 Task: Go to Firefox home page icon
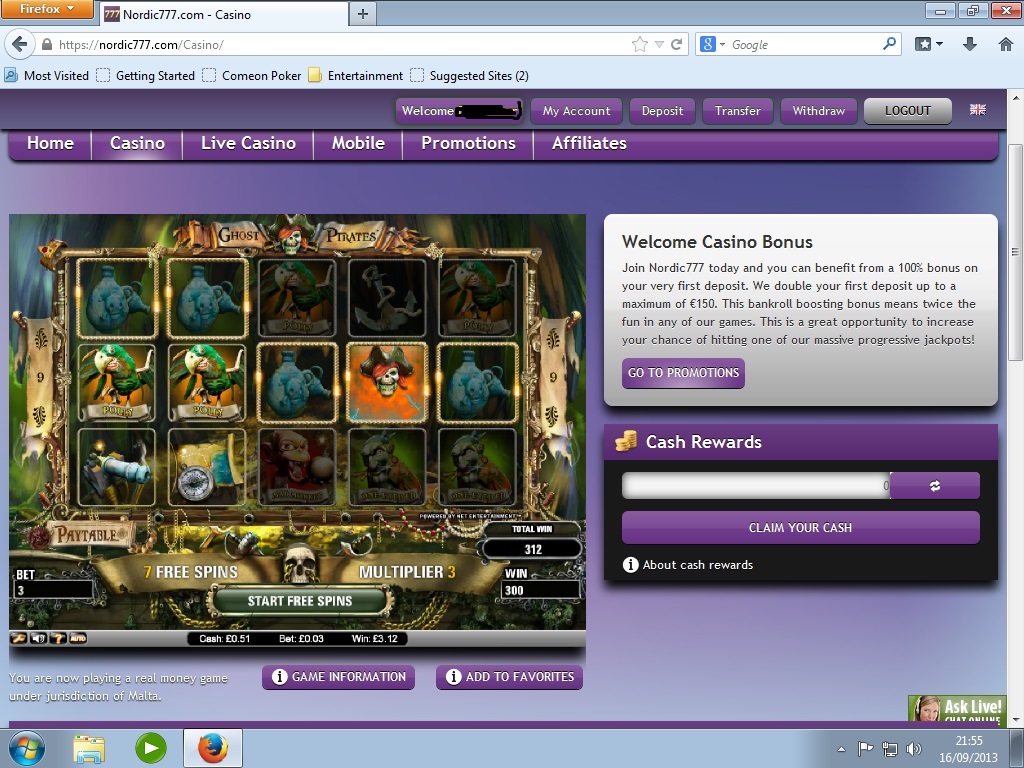point(1005,44)
